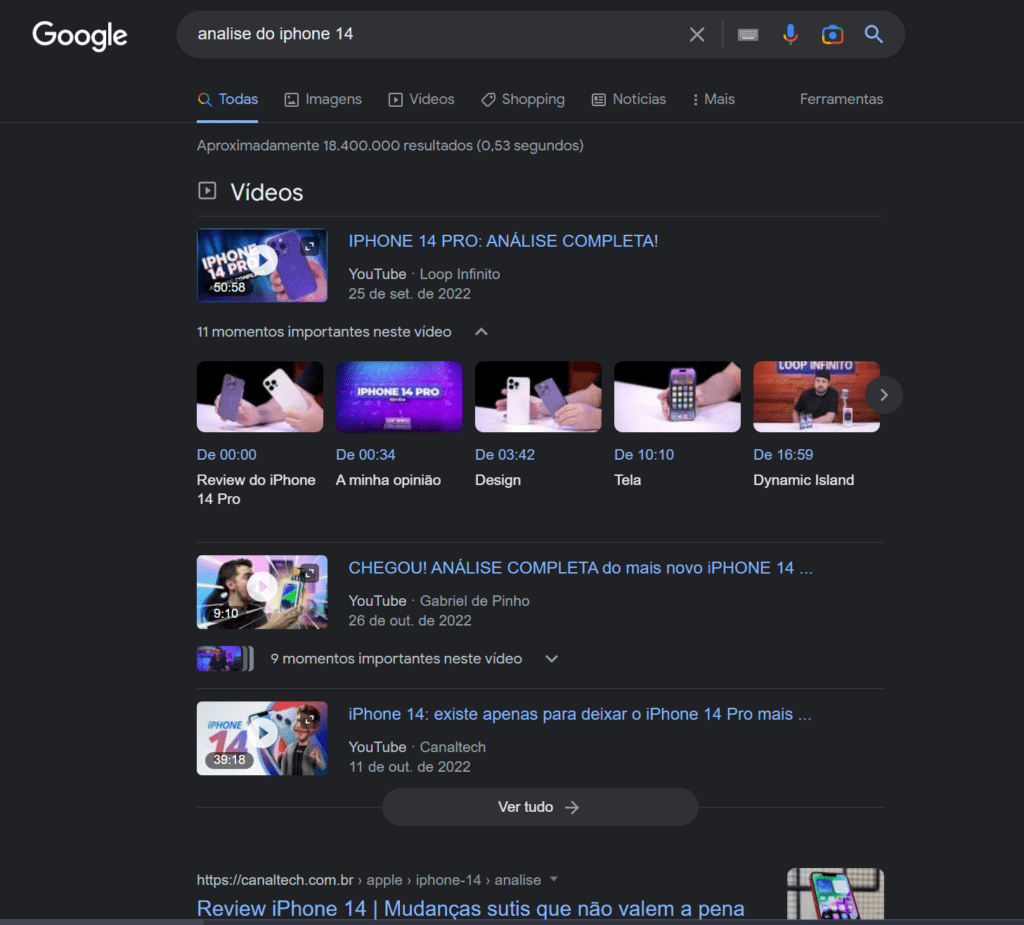Click the Vídeos section header icon
Viewport: 1024px width, 925px height.
pyautogui.click(x=207, y=191)
